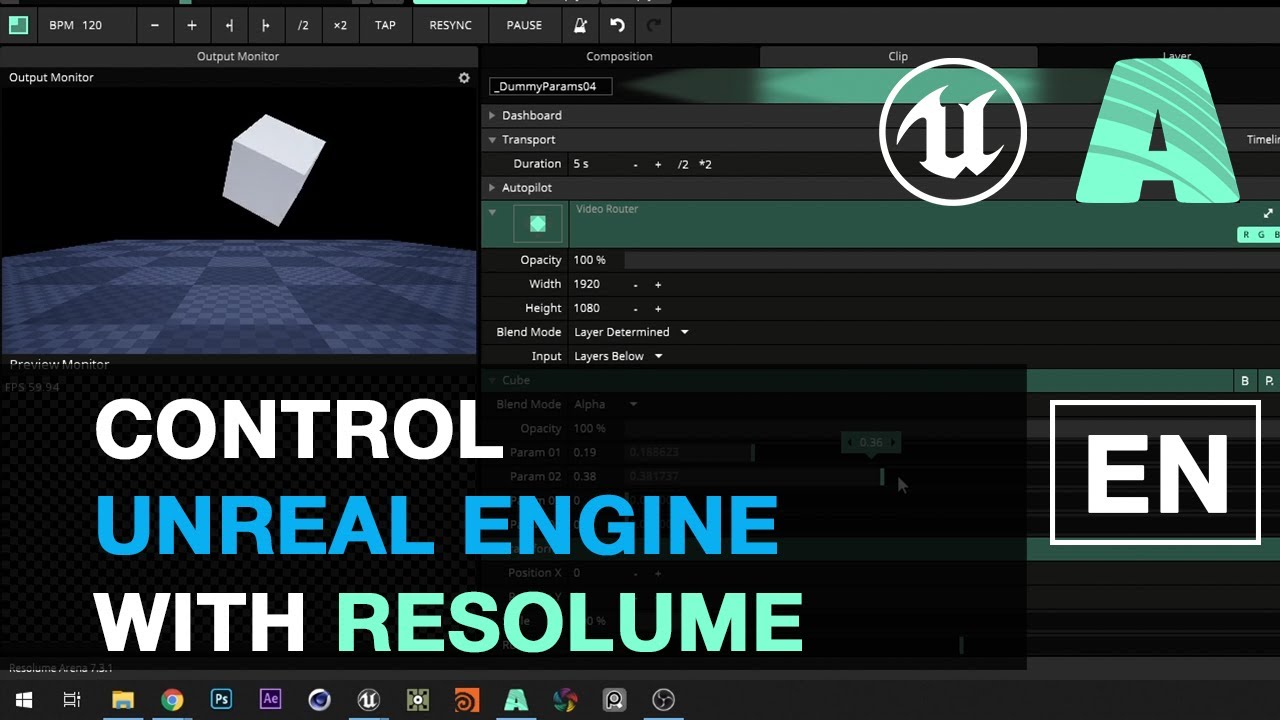Click the greyed redo arrow icon
Viewport: 1280px width, 720px height.
(x=655, y=25)
